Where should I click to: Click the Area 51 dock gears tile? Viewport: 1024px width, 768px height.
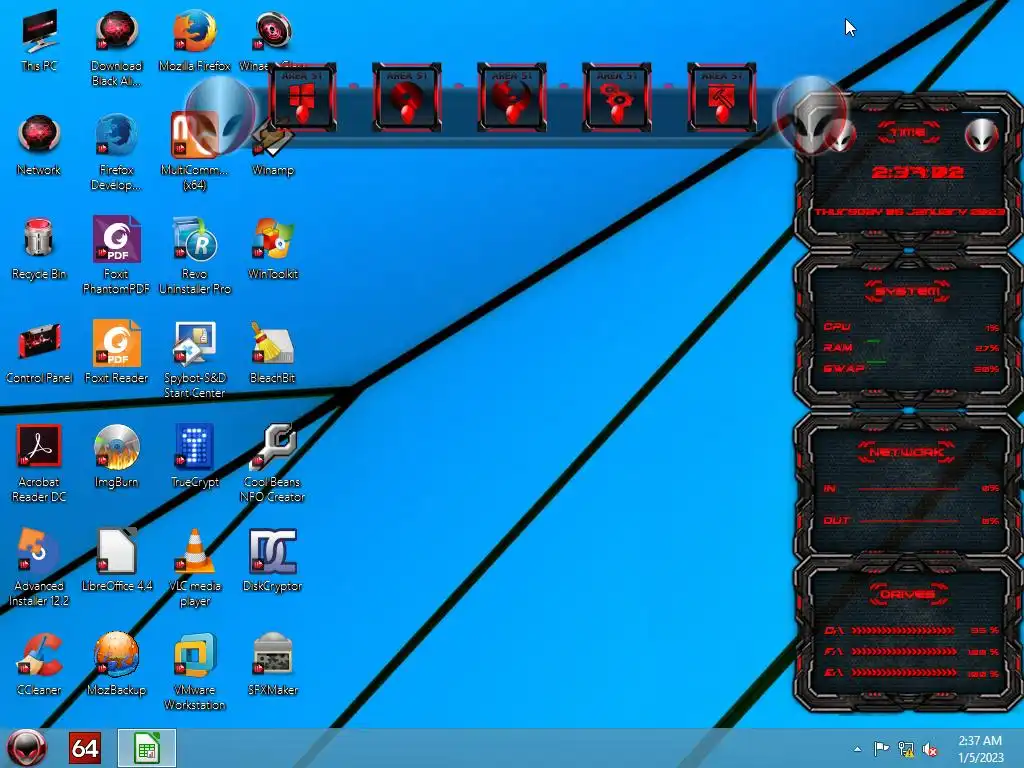(x=616, y=98)
